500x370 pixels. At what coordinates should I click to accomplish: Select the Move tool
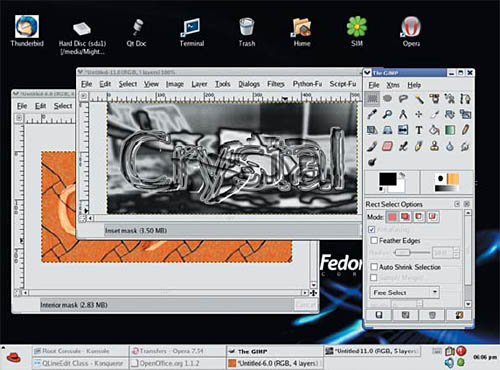(x=419, y=114)
